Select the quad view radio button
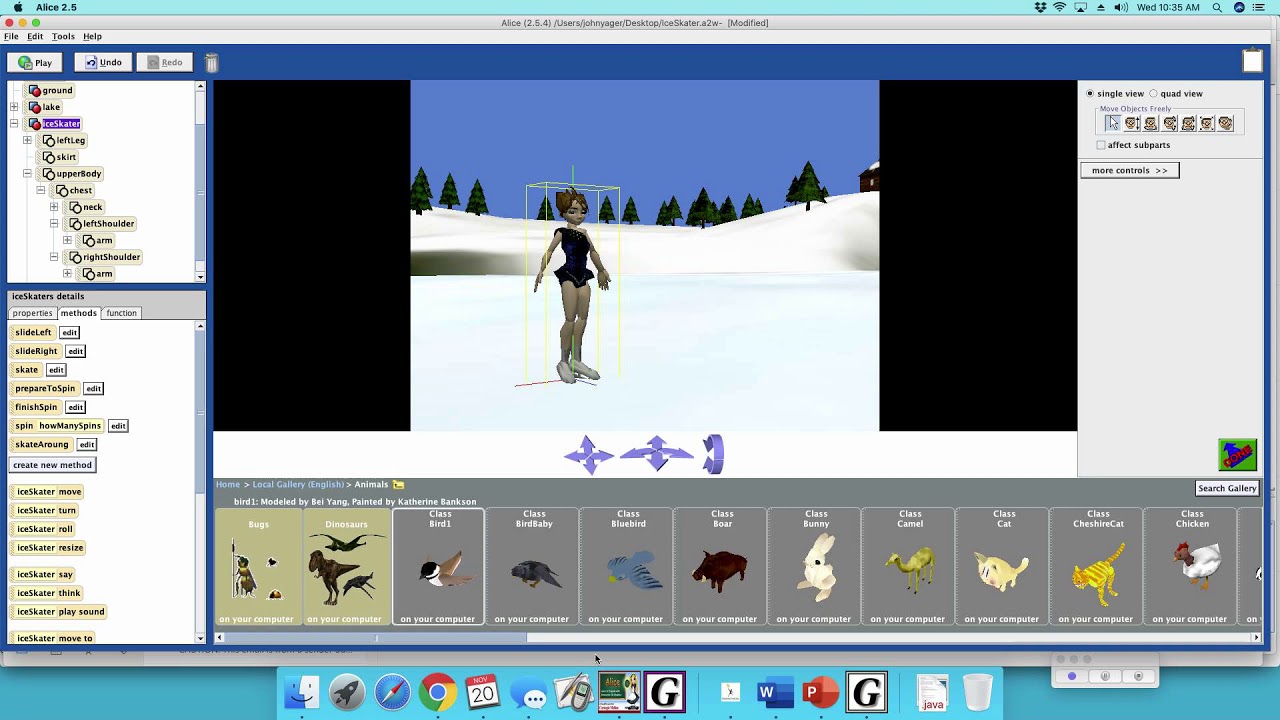Screen dimensions: 1280x720 click(x=1153, y=94)
